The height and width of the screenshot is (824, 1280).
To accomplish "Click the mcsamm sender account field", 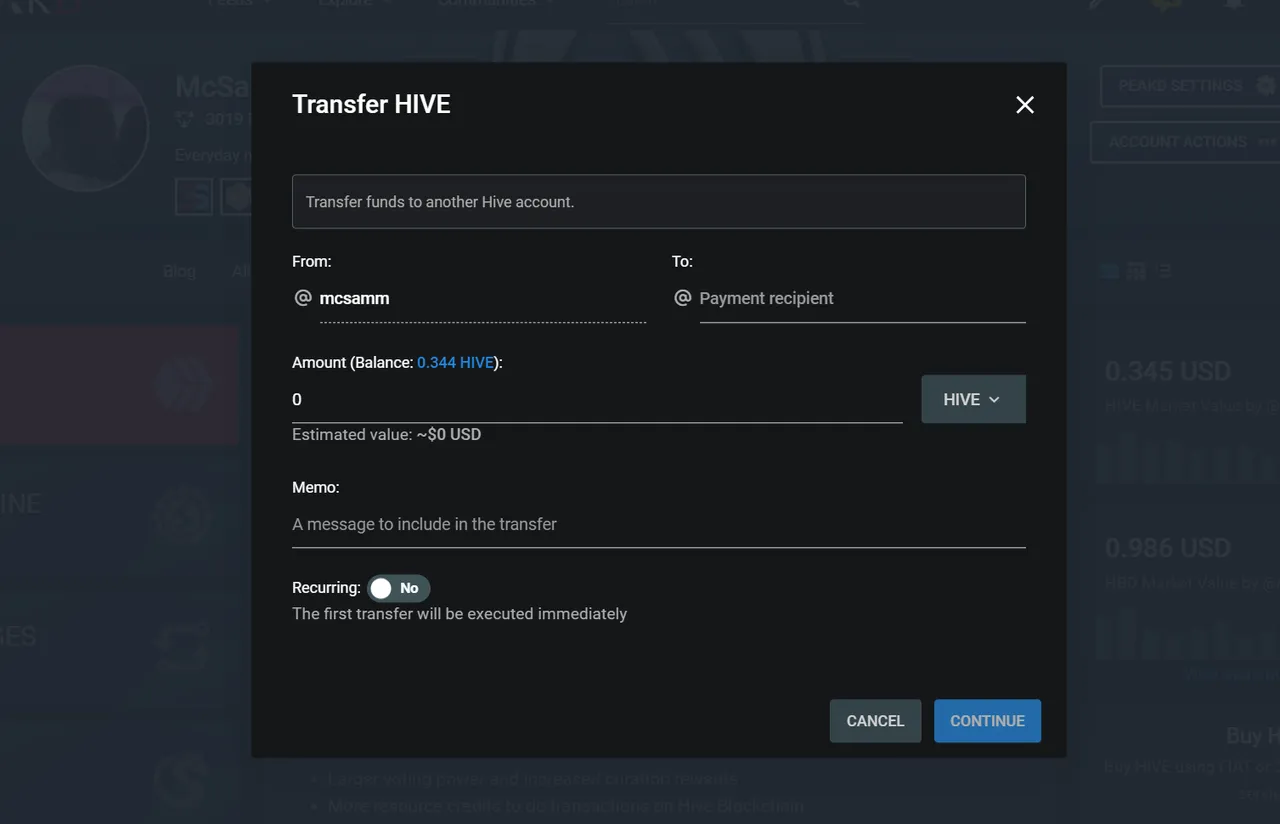I will pyautogui.click(x=482, y=298).
